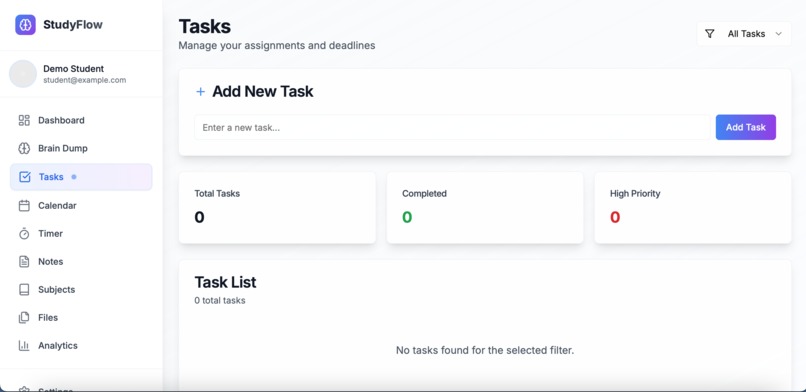
Task: Click 'Manage your assignments and deadlines' subtitle
Action: pyautogui.click(x=277, y=46)
